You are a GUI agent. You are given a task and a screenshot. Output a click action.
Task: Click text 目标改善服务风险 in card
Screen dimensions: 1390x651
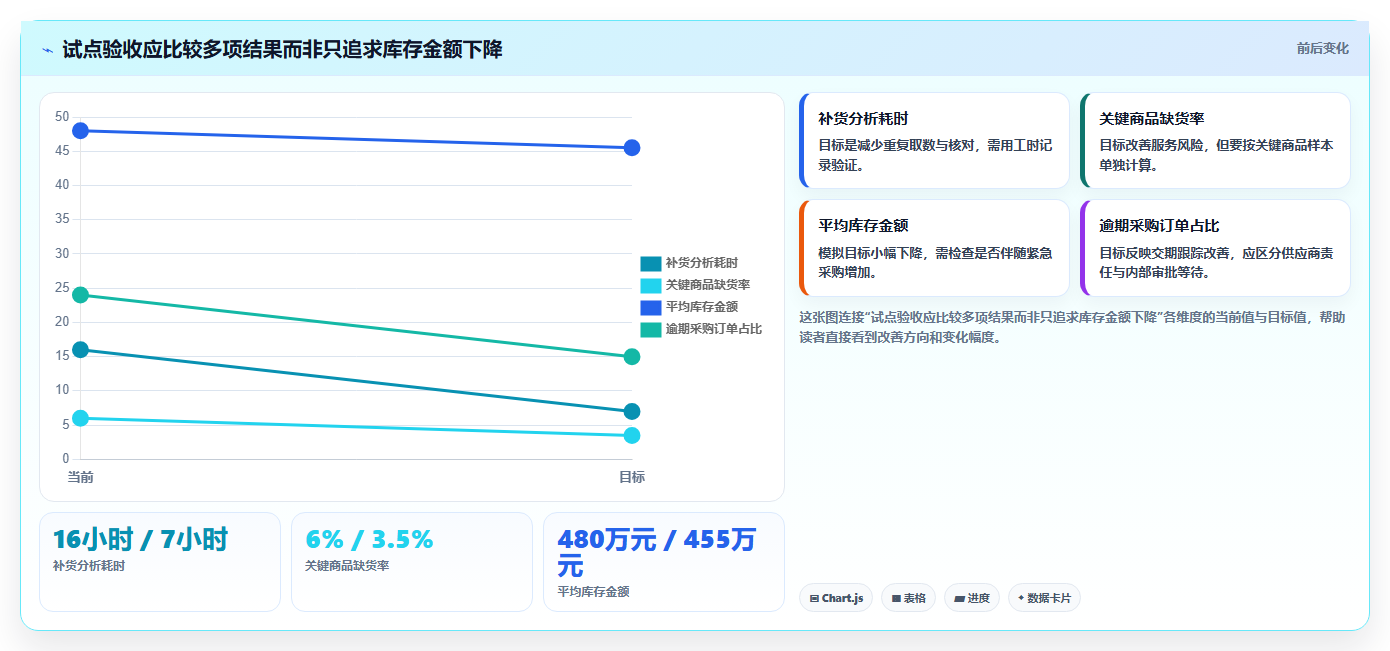click(1151, 146)
